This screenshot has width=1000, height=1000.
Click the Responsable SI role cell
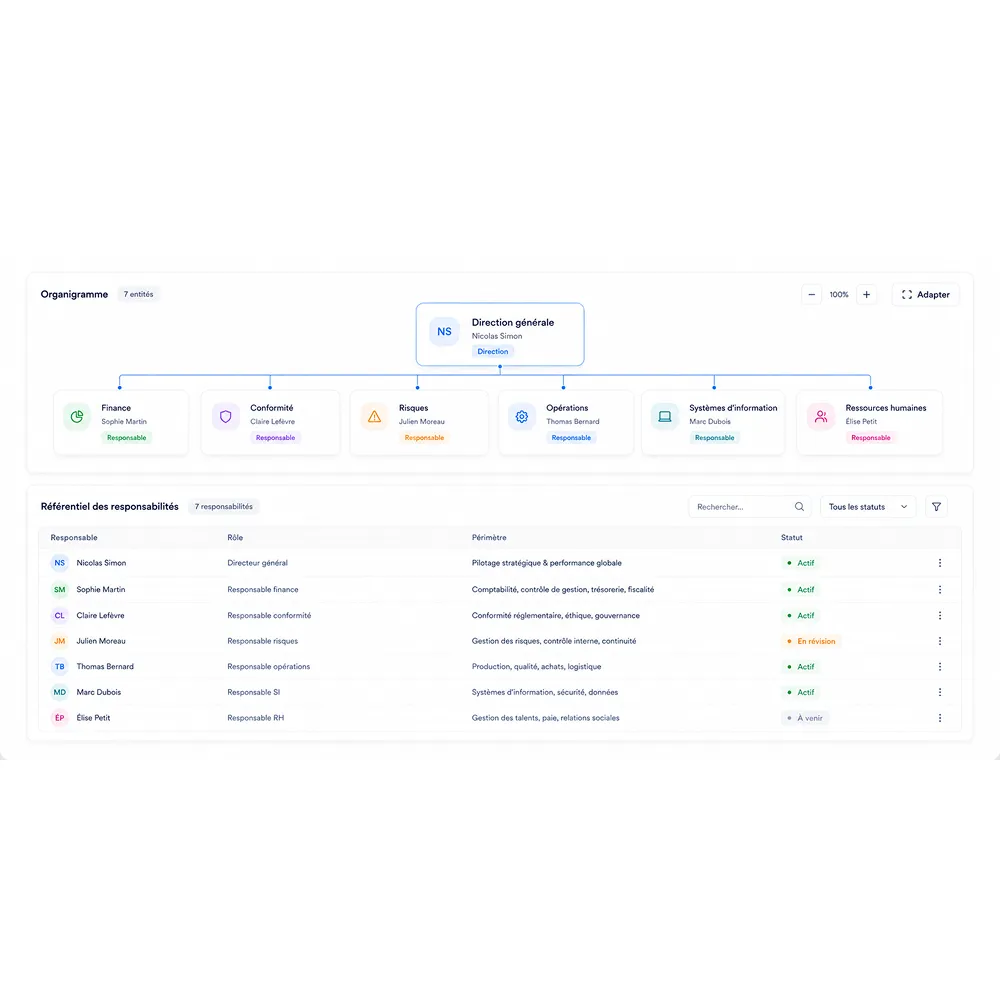click(253, 692)
